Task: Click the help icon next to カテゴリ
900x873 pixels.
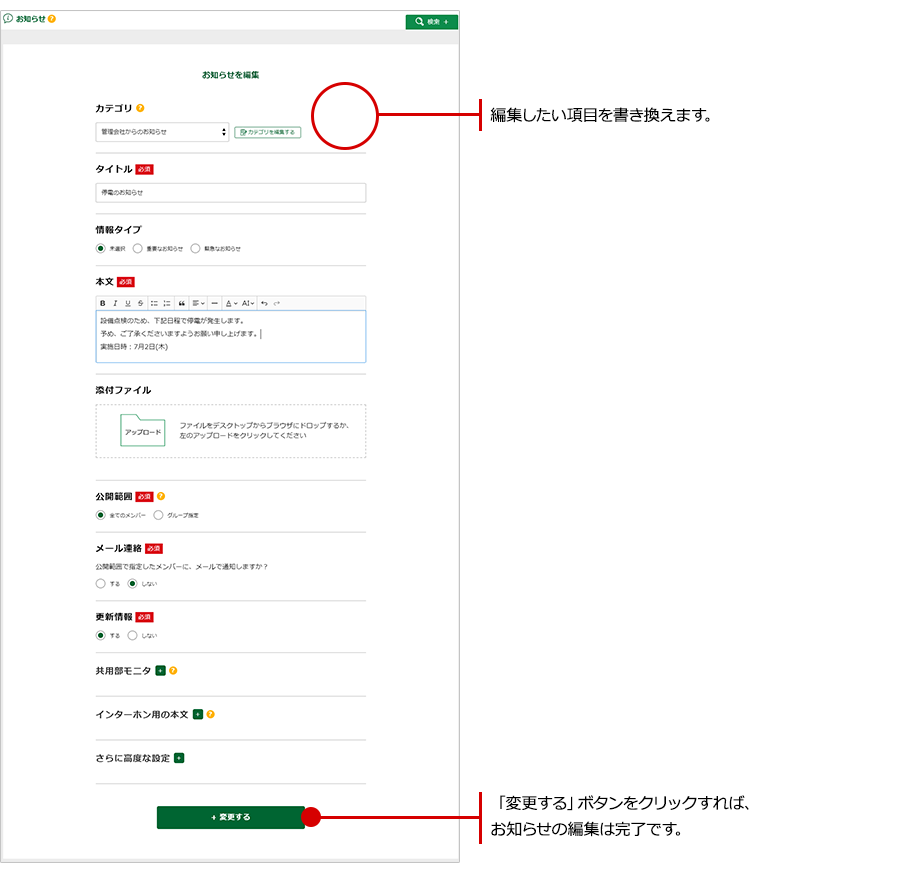Action: 140,108
